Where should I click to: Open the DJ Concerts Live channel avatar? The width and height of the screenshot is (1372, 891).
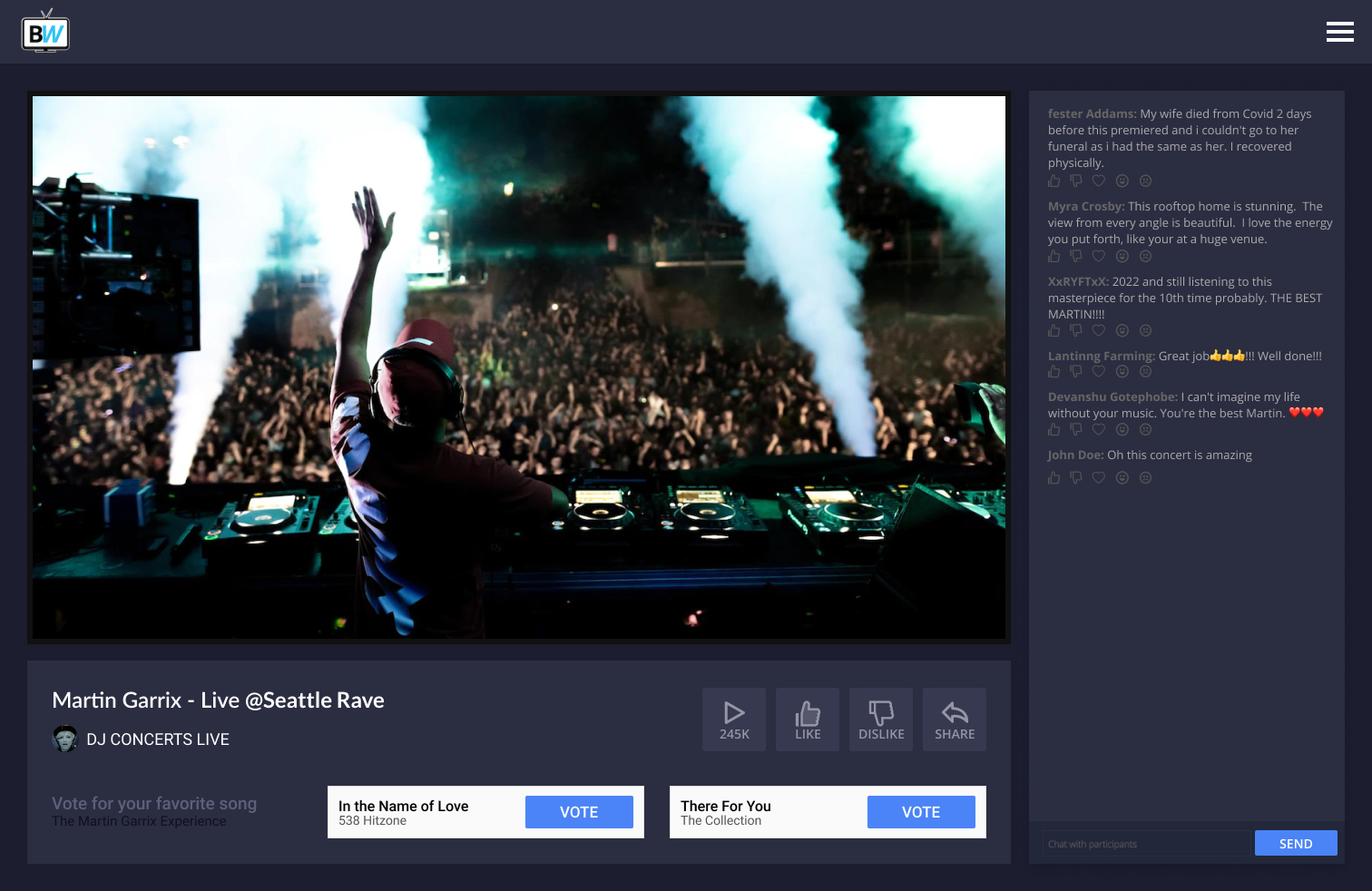[x=64, y=739]
